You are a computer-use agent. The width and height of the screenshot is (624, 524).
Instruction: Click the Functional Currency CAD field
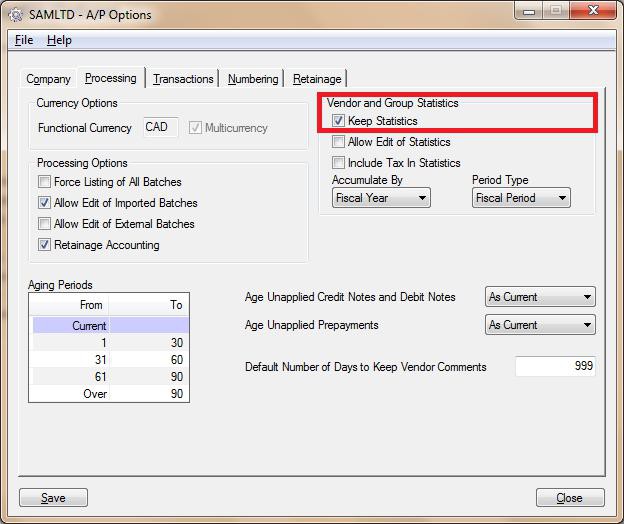161,127
